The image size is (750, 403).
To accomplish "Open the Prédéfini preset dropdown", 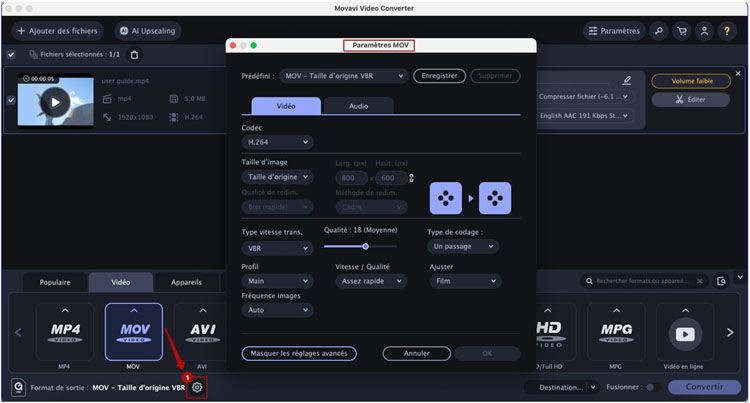I will click(344, 76).
